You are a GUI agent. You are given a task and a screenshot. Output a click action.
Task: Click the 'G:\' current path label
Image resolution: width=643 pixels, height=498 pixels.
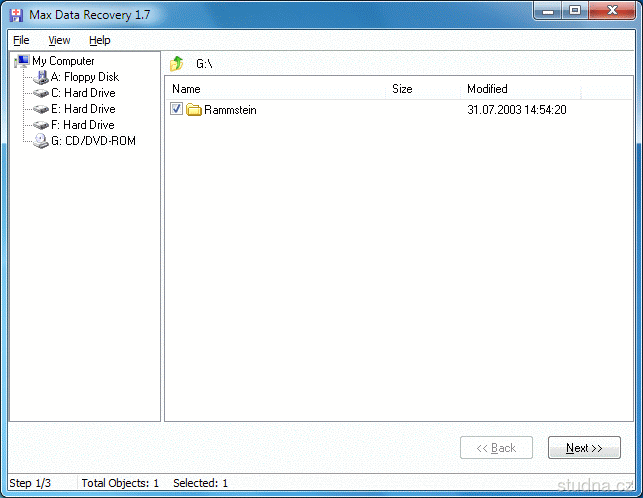click(204, 64)
